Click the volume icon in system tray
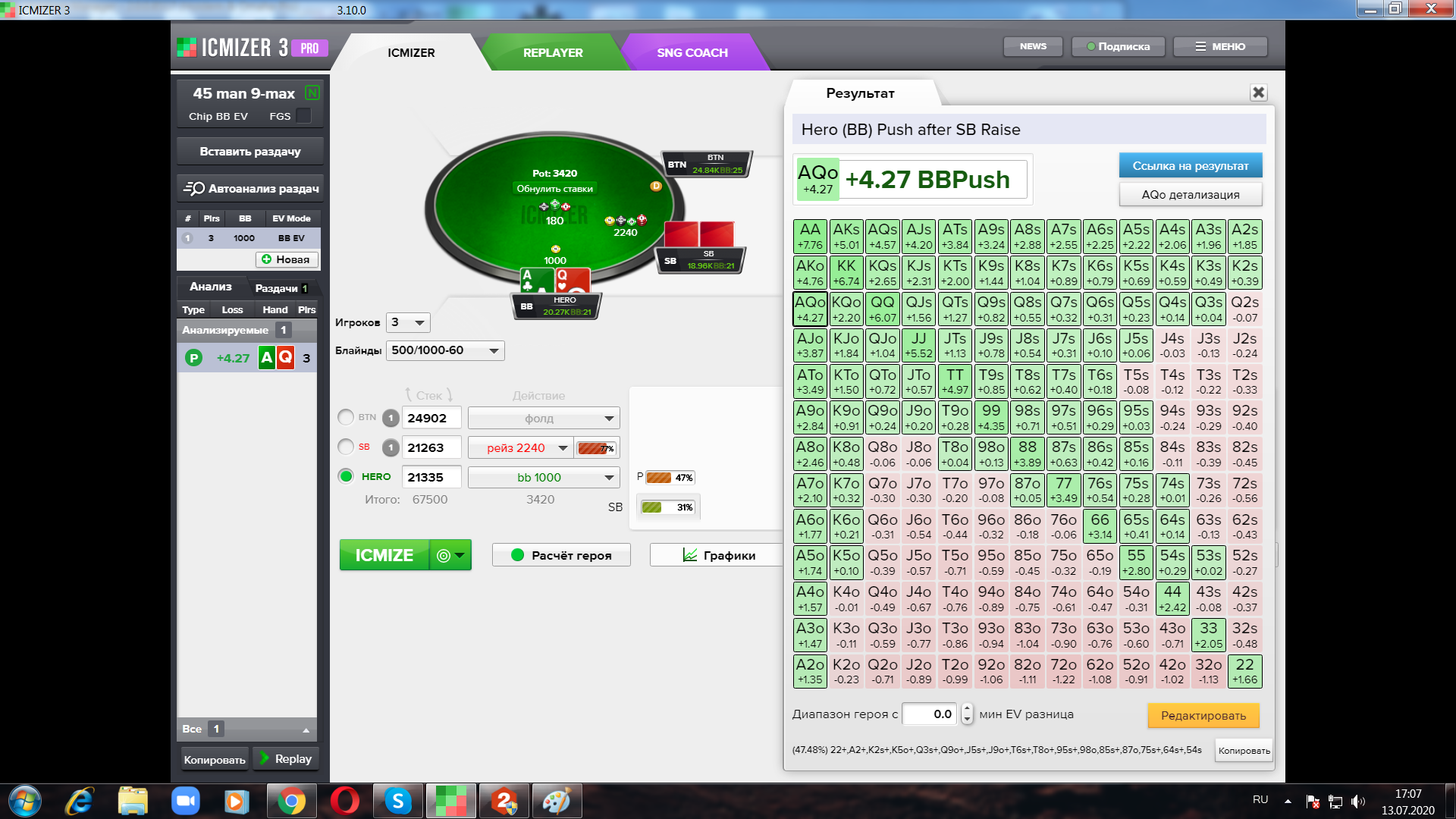The height and width of the screenshot is (819, 1456). [x=1357, y=802]
